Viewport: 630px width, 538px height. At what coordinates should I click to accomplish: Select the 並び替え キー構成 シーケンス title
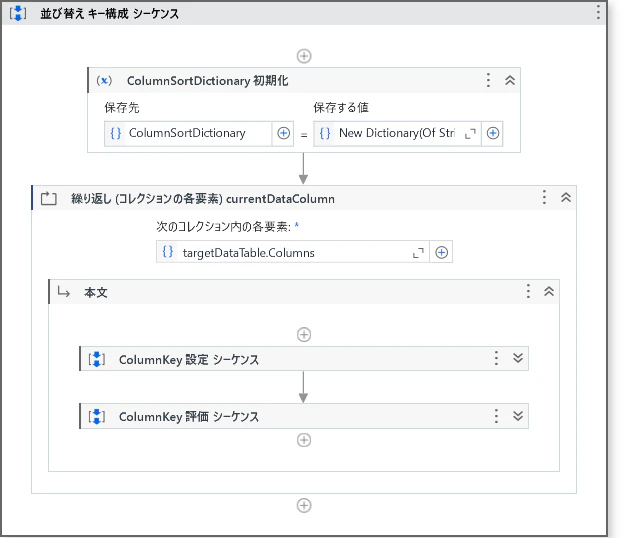(109, 14)
